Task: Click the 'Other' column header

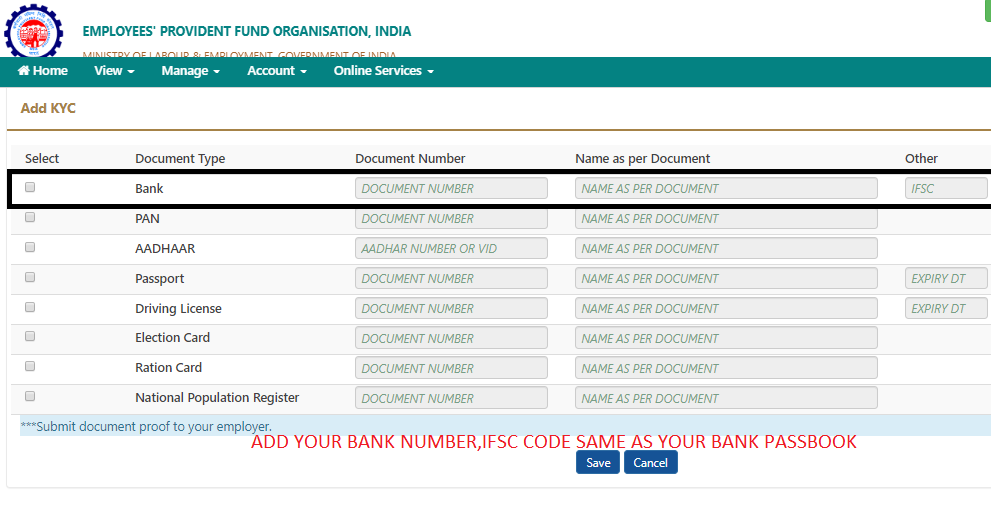Action: pos(921,159)
